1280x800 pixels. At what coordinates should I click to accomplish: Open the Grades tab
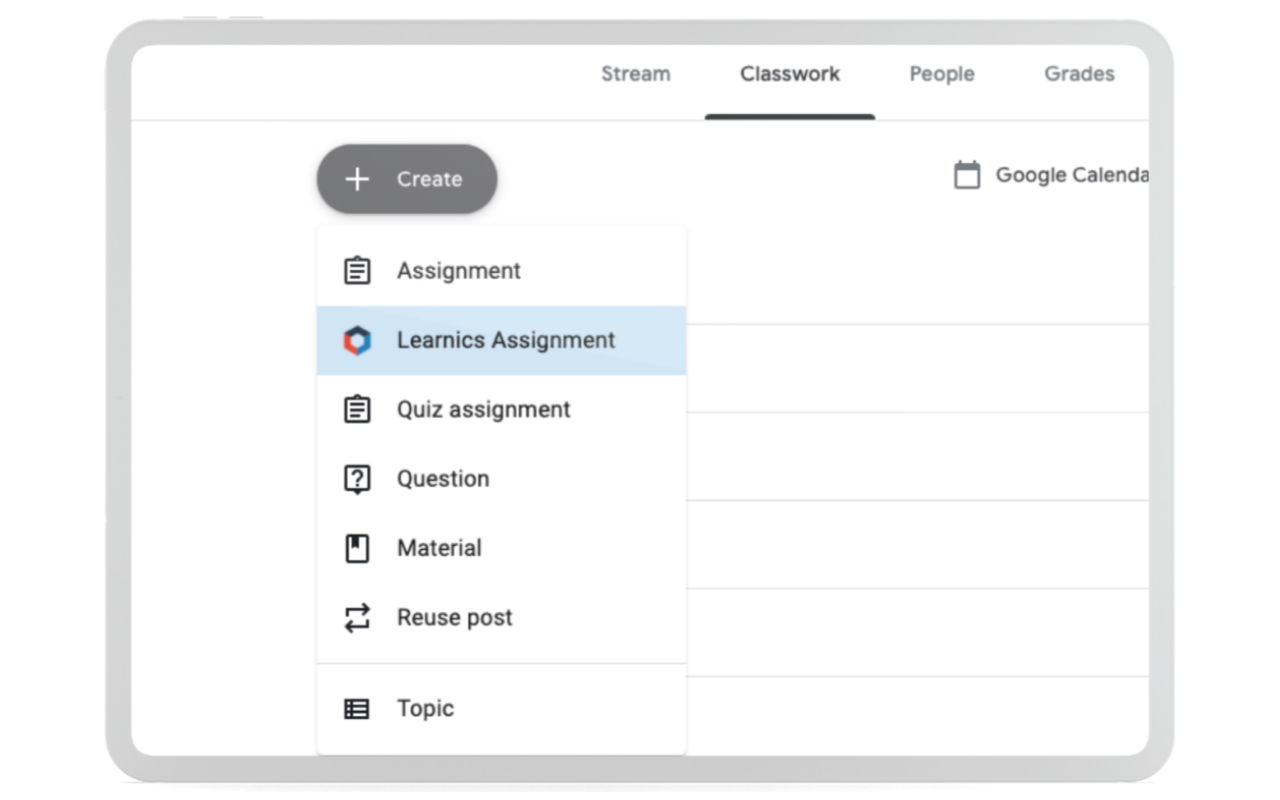(x=1079, y=74)
